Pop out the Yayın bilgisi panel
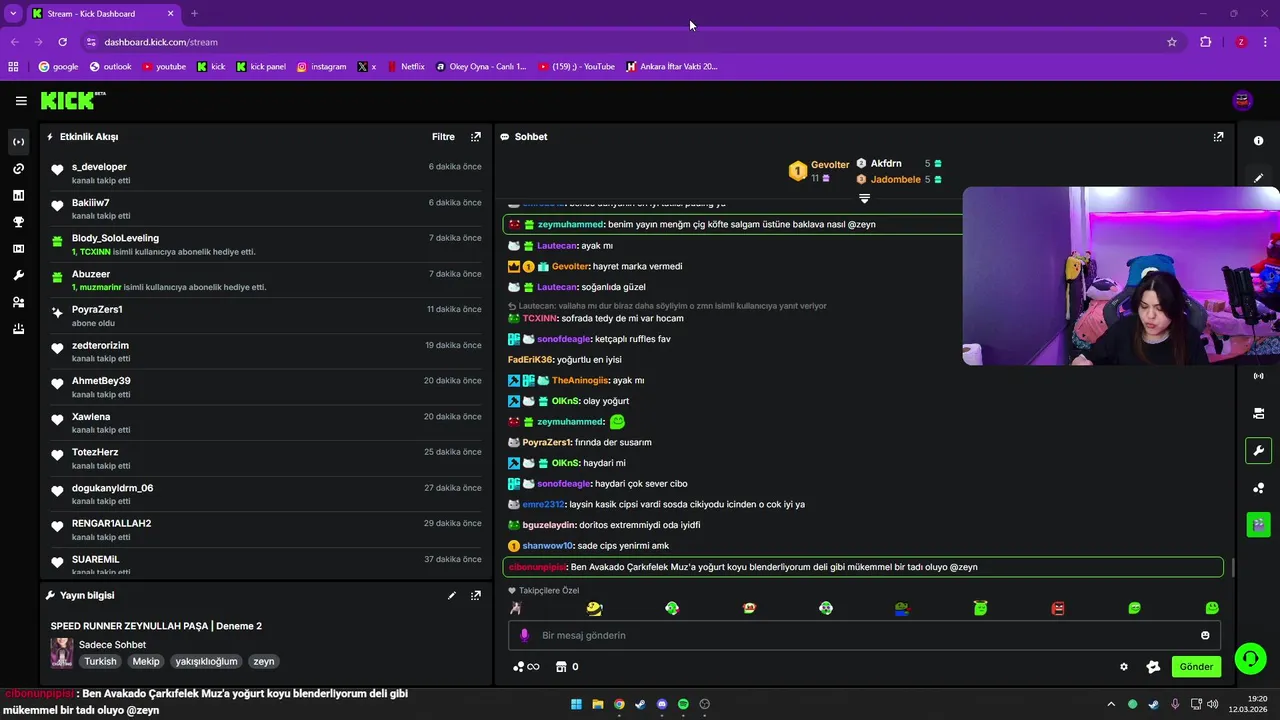The image size is (1280, 720). (x=476, y=595)
